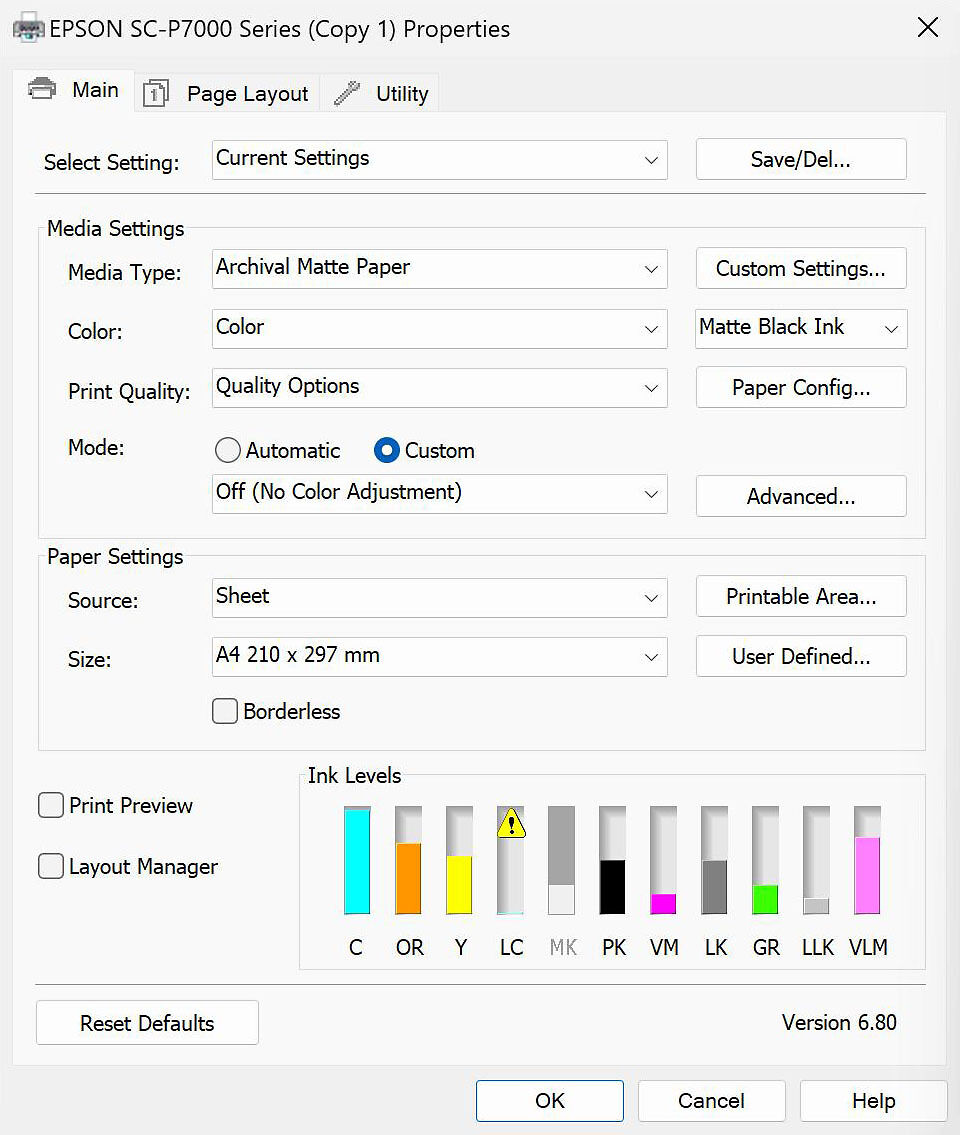Click the Reset Defaults button

(147, 1022)
